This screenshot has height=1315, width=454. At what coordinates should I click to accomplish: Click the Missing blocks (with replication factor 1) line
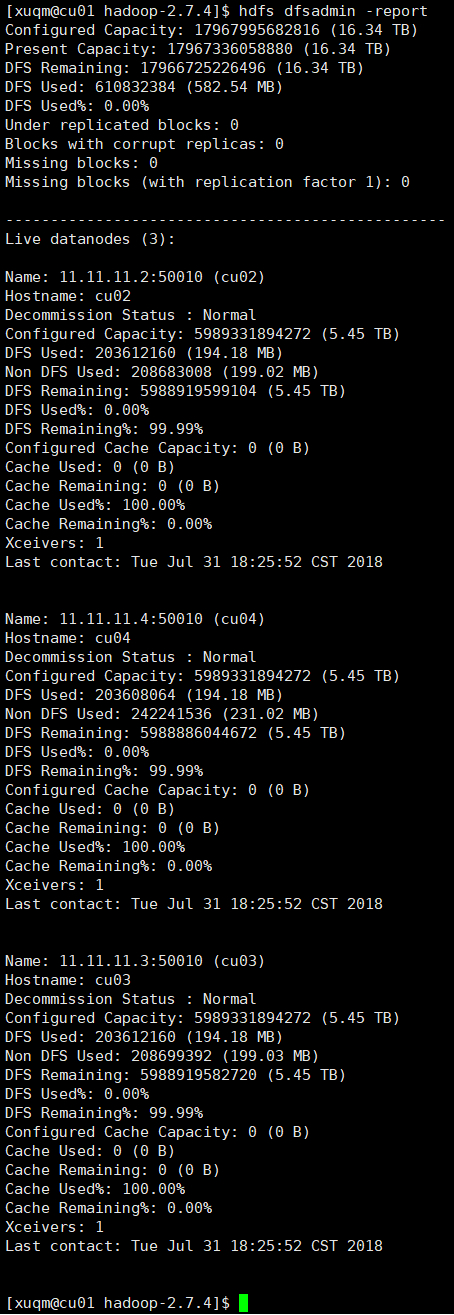click(x=207, y=182)
